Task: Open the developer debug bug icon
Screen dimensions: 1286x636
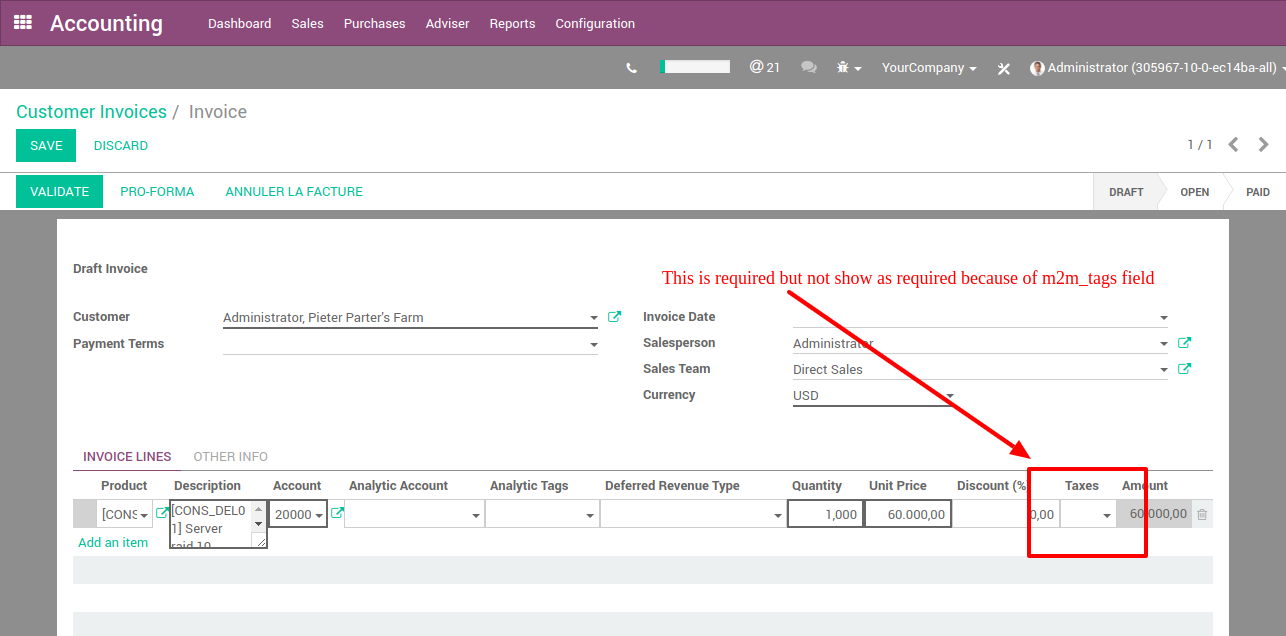Action: 841,67
